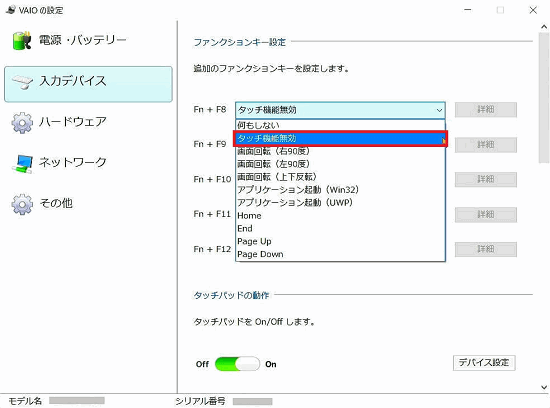
Task: Click the input device keyboard icon
Action: click(22, 82)
